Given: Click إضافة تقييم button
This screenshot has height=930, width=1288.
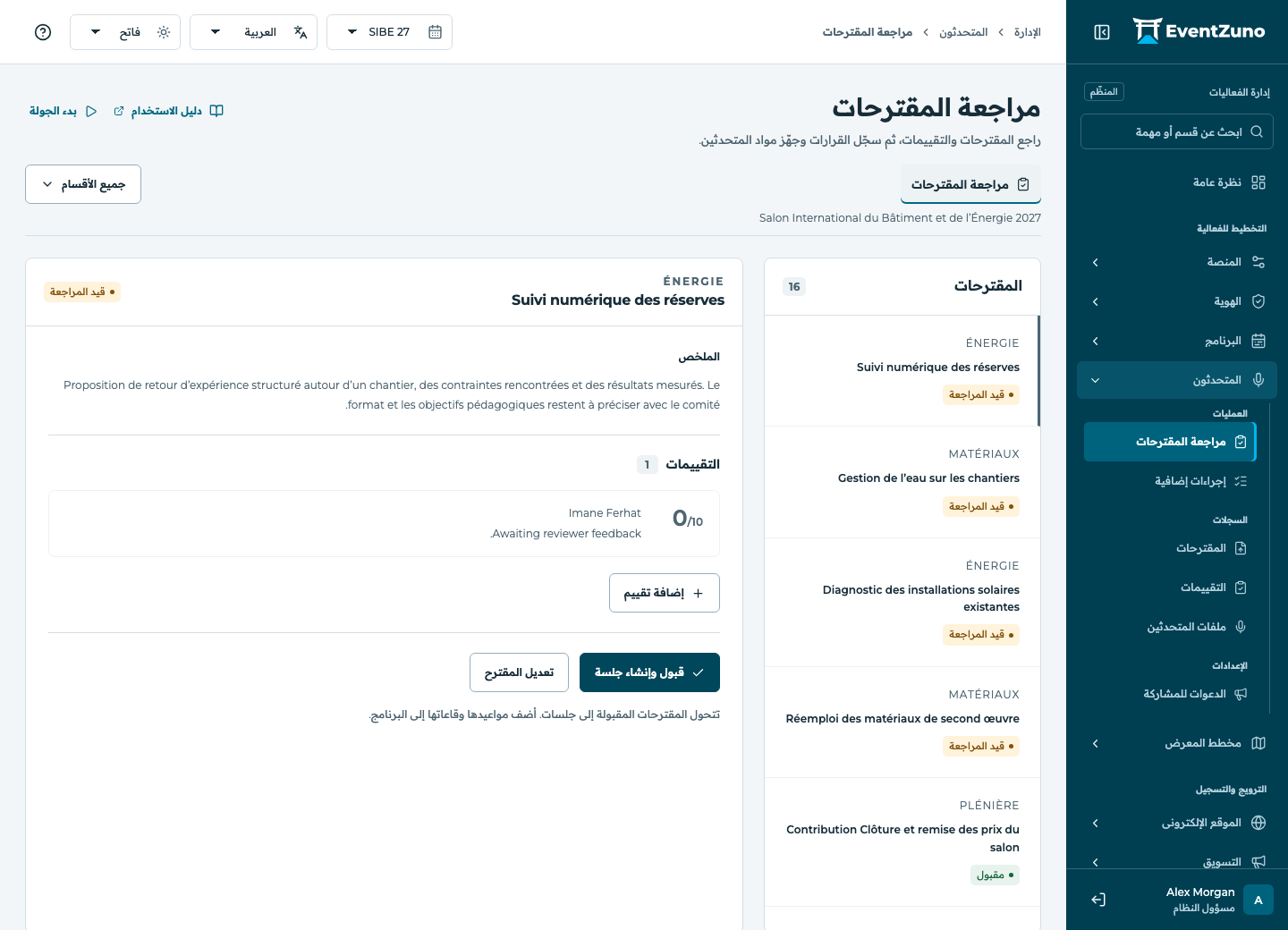Looking at the screenshot, I should tap(665, 593).
